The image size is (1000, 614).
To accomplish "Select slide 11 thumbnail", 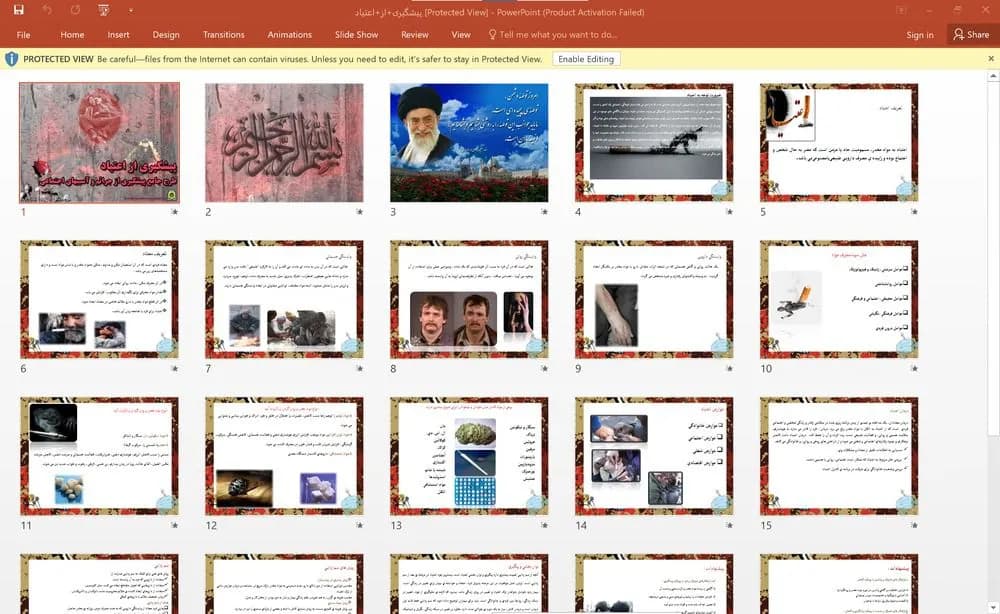I will (x=99, y=457).
